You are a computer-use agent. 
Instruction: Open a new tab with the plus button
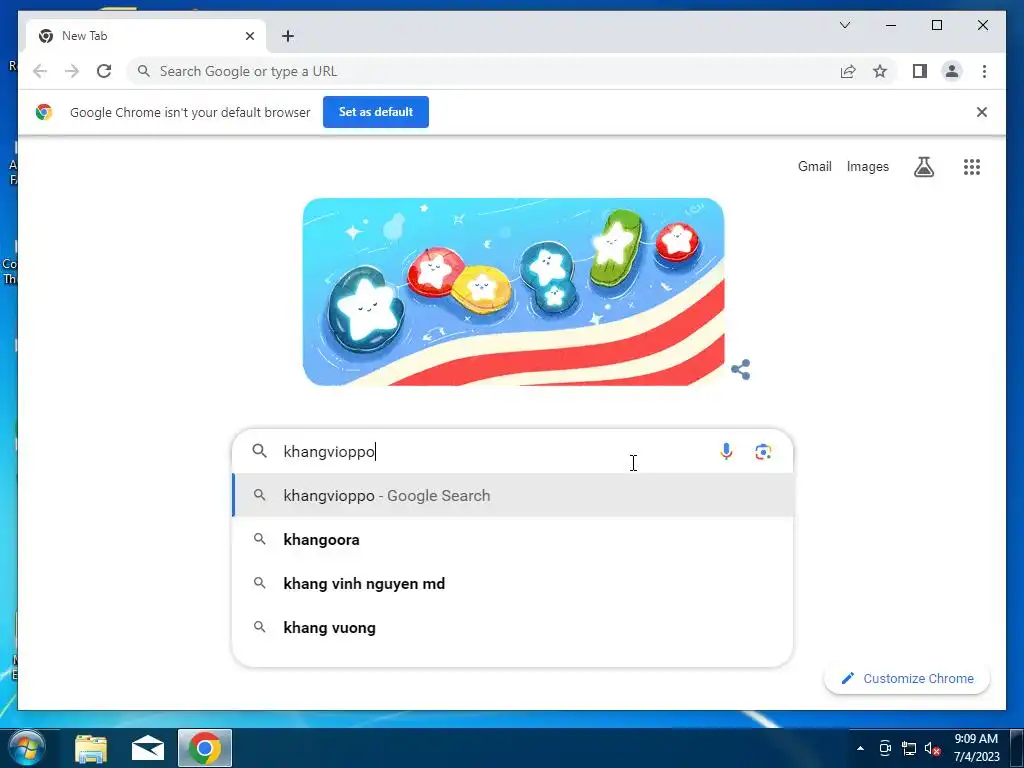click(x=288, y=36)
